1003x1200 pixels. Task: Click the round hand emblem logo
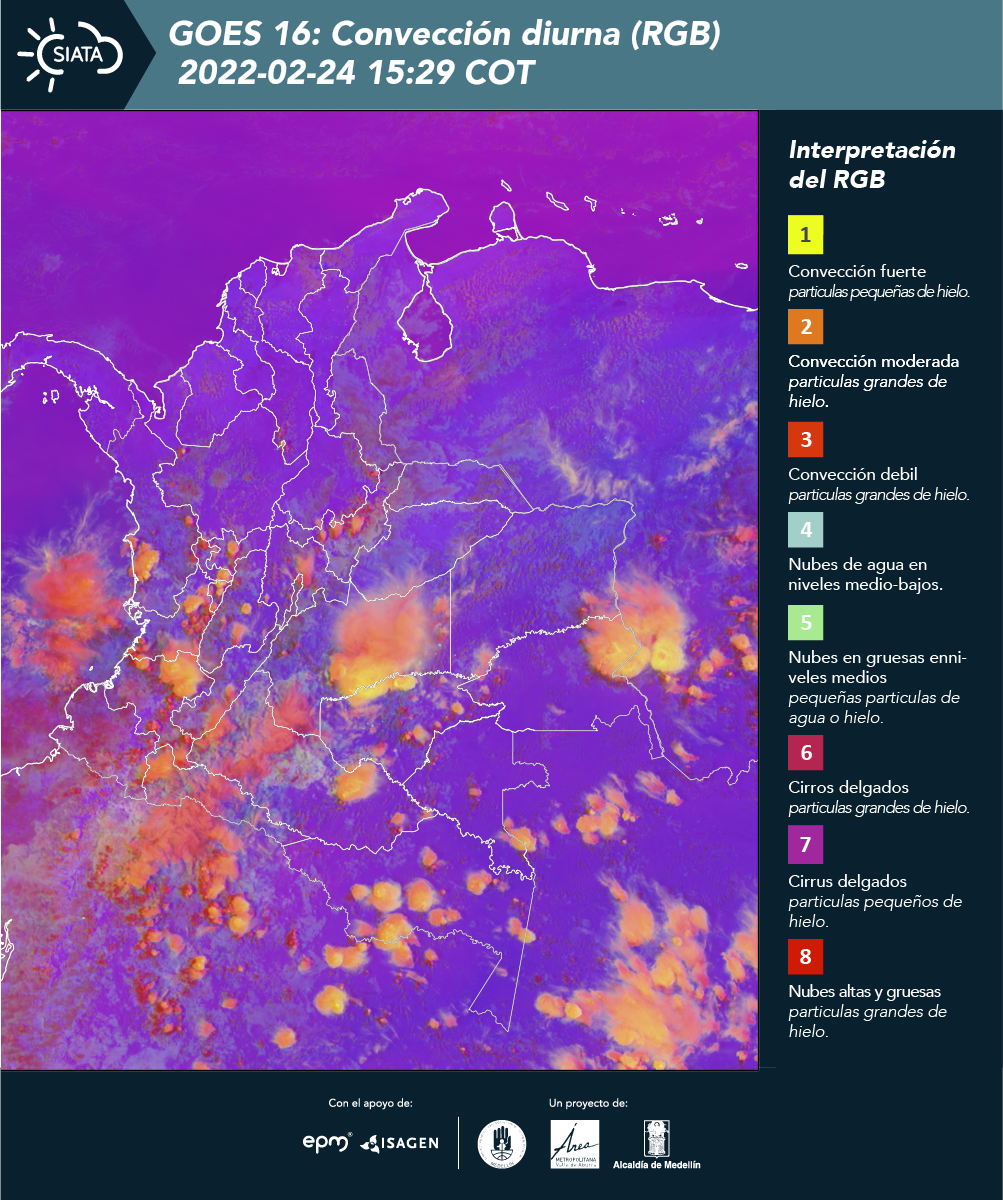[501, 1144]
